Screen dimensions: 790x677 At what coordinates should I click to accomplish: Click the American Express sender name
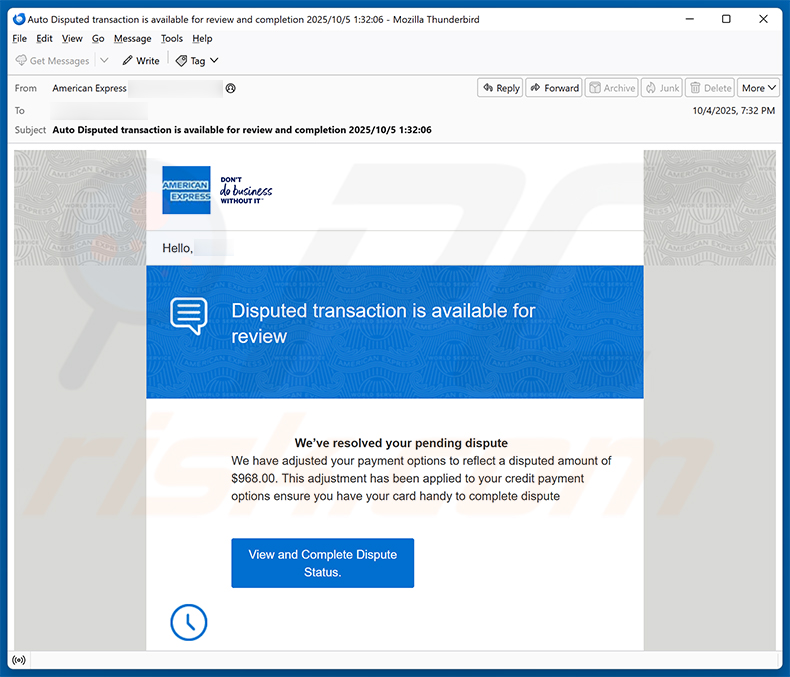(89, 88)
